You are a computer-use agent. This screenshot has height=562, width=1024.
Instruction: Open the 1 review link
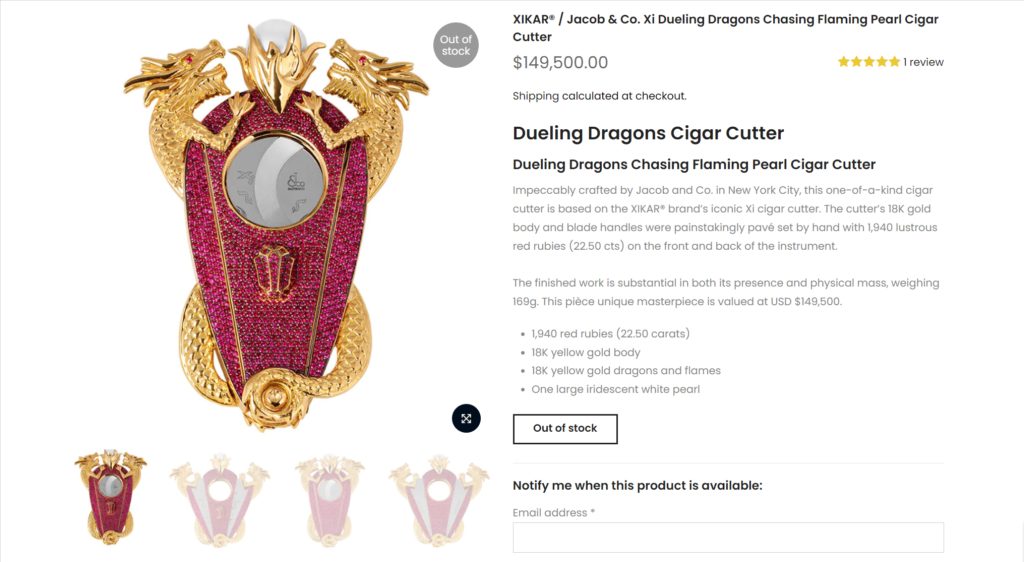923,62
